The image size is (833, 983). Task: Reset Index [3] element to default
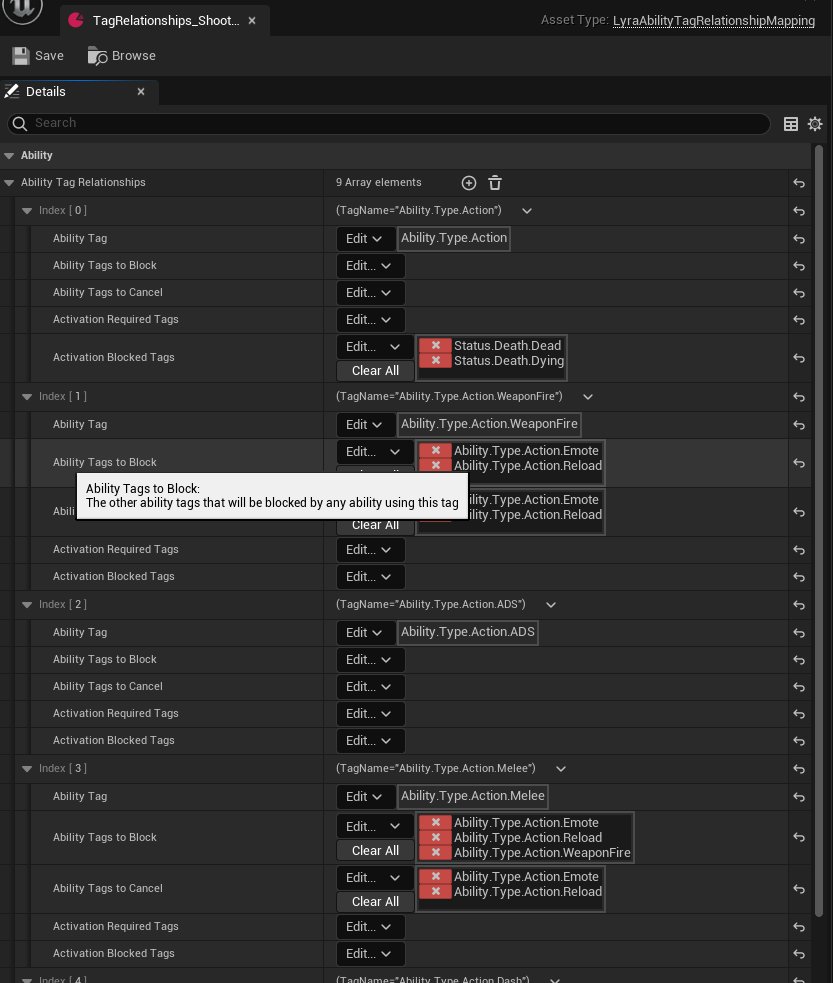tap(799, 769)
